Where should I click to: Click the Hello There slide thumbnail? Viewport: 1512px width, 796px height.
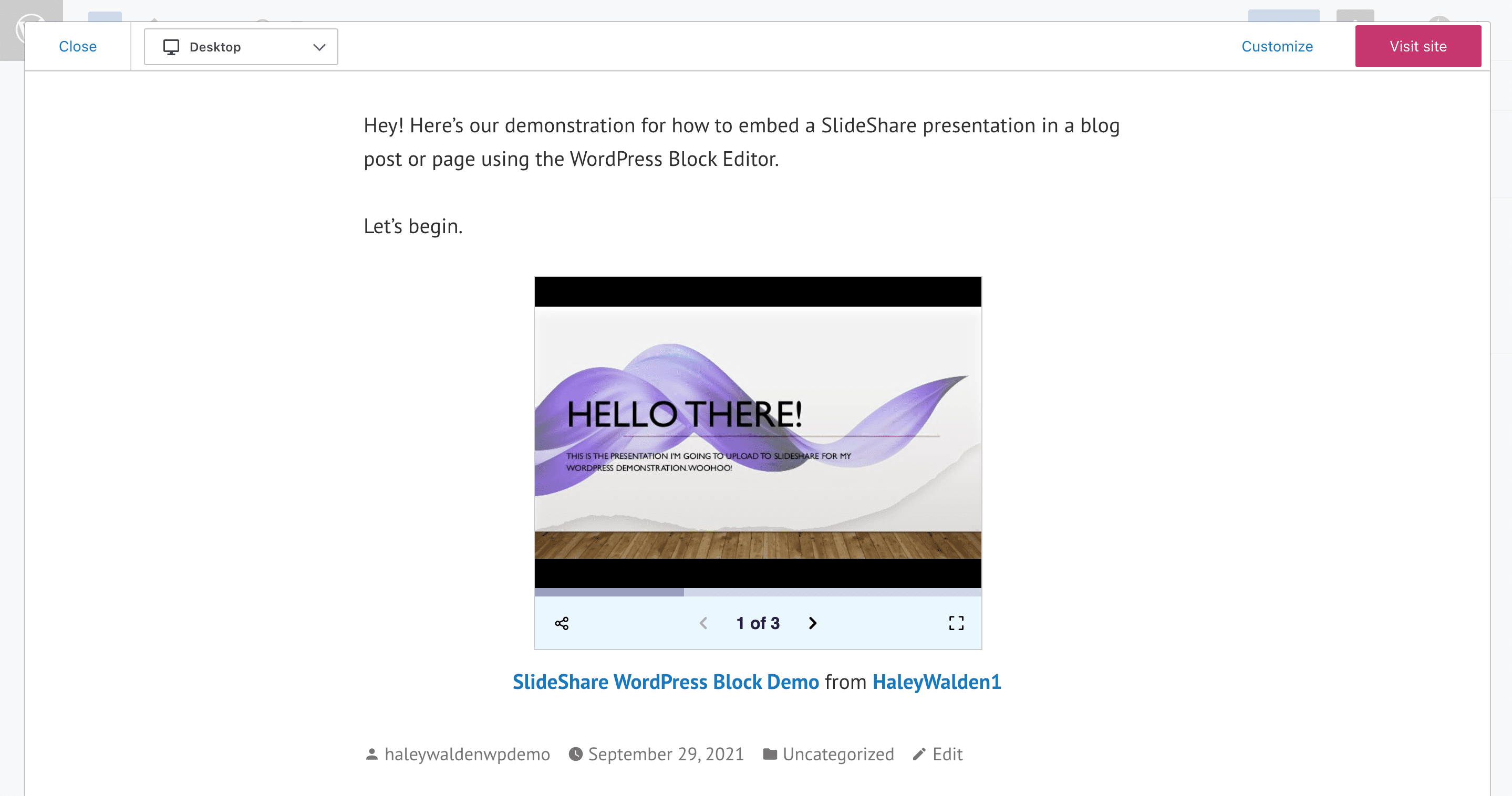(757, 432)
